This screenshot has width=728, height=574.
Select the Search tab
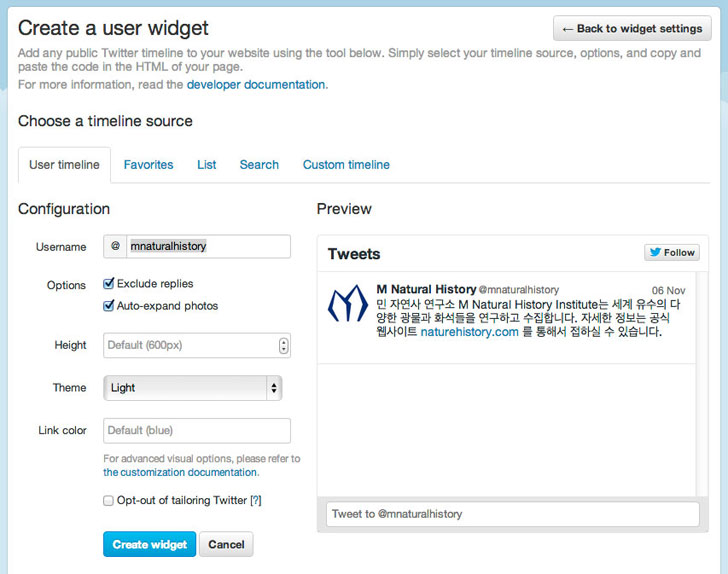tap(259, 165)
